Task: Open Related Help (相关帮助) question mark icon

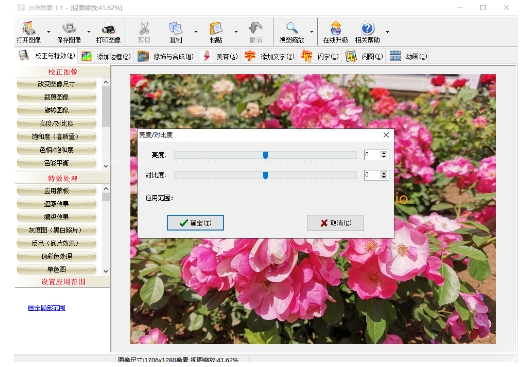Action: [x=367, y=29]
